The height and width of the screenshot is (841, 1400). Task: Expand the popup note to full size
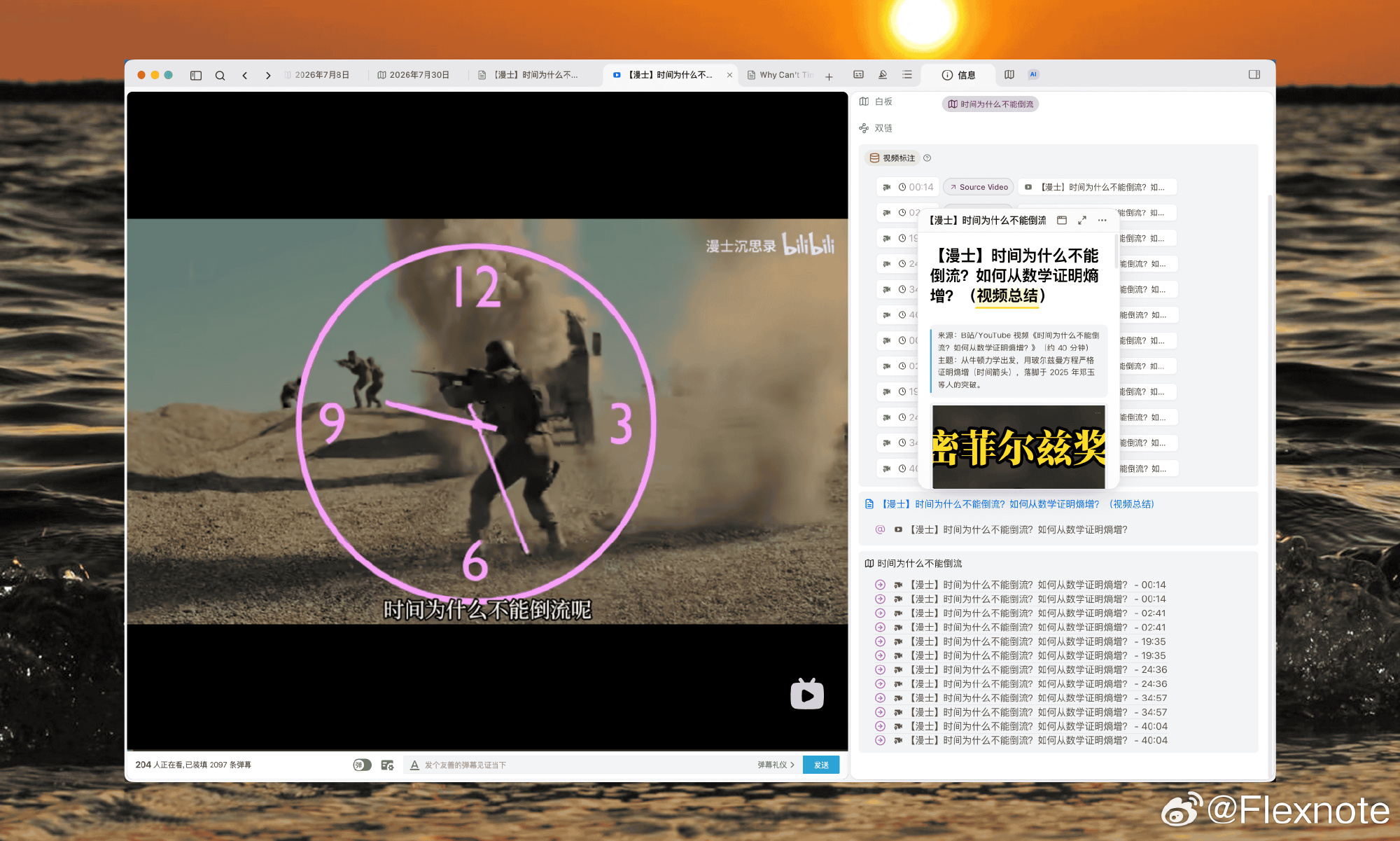[x=1082, y=220]
